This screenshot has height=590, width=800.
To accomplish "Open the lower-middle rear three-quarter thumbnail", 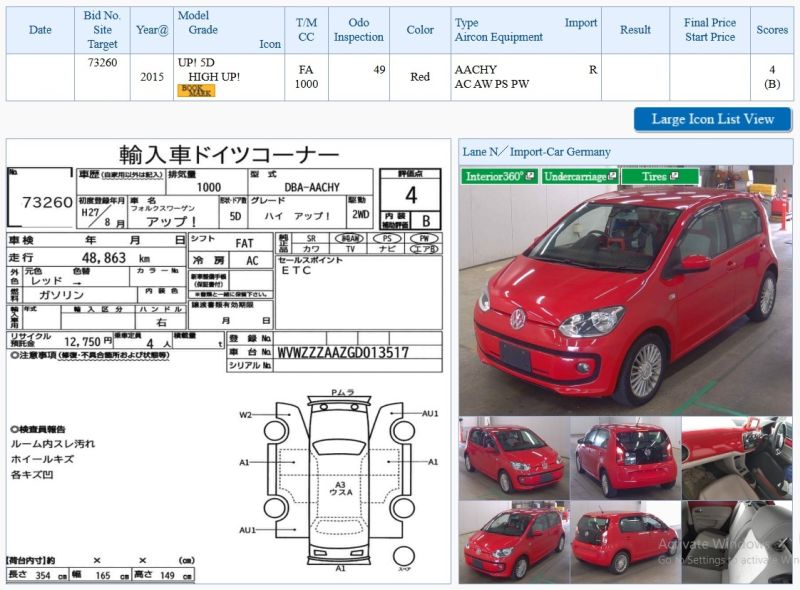I will (x=626, y=542).
